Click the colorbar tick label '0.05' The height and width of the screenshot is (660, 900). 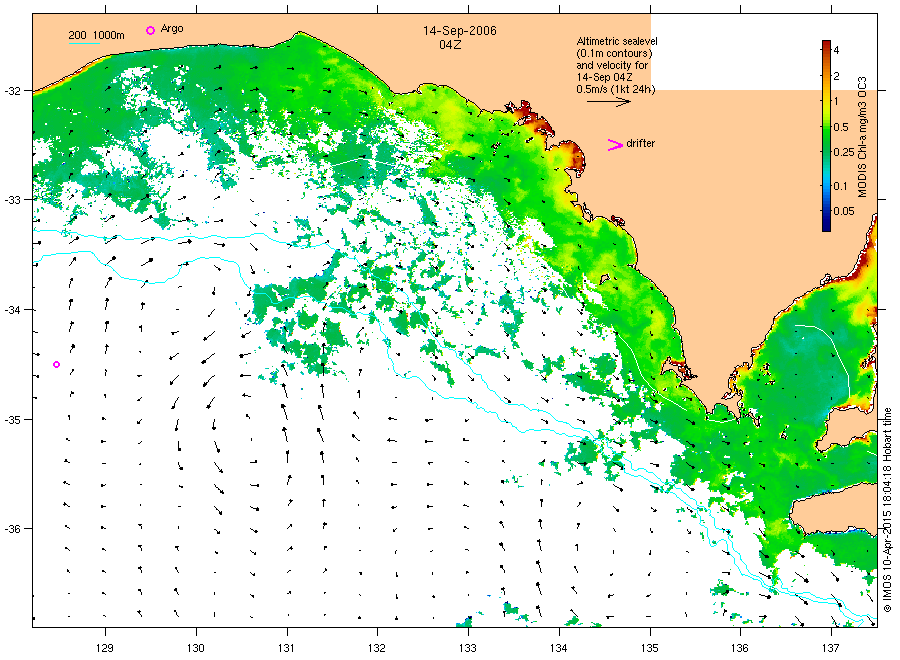(x=844, y=211)
